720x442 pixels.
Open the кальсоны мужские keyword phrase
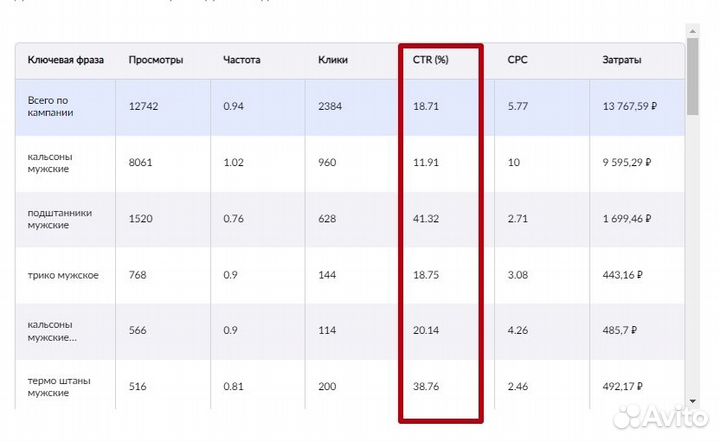[50, 162]
